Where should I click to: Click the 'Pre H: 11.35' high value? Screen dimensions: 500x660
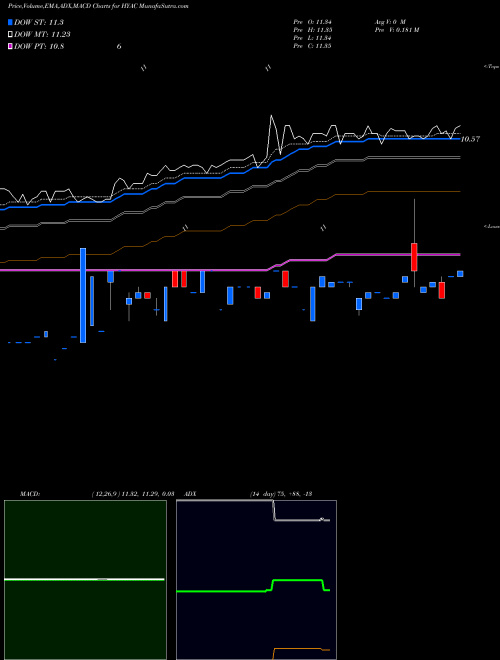(x=312, y=30)
